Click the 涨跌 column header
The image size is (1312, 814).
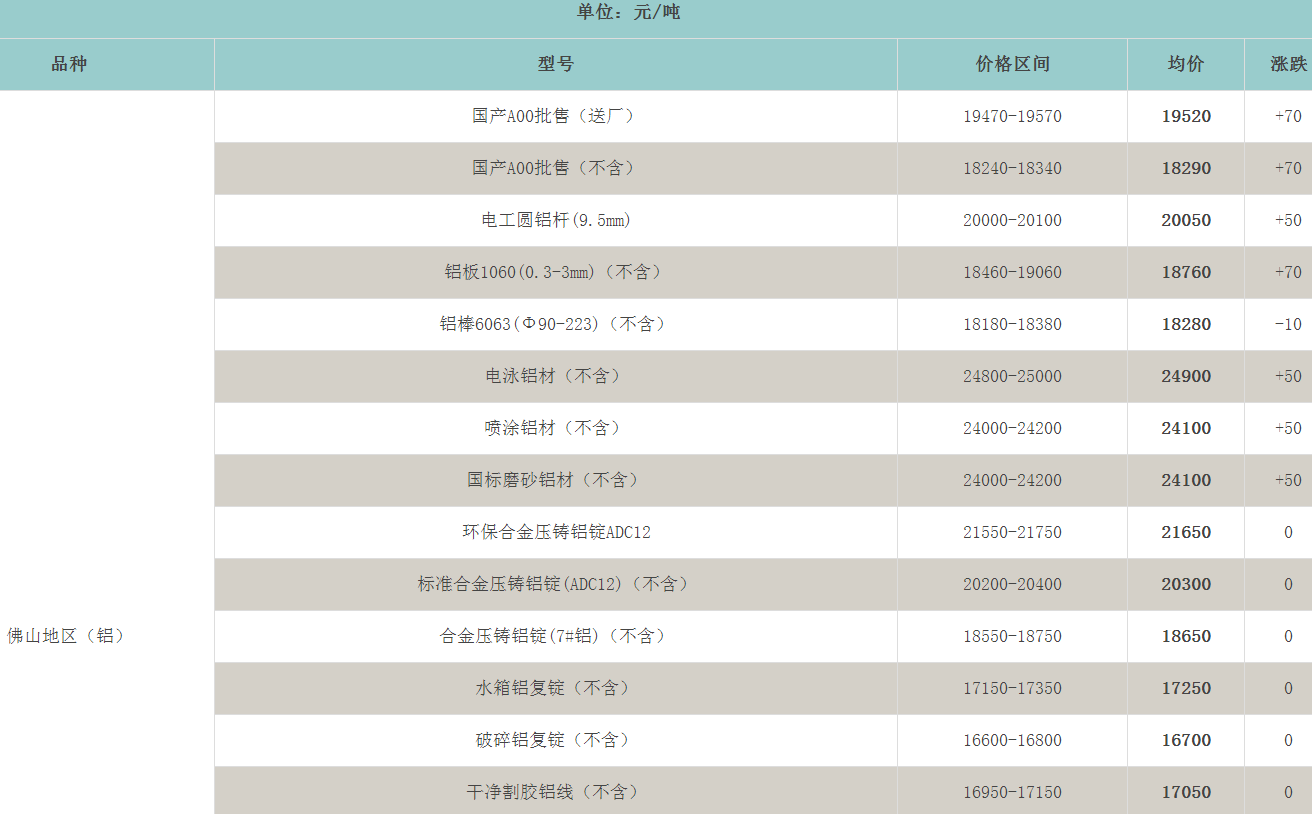(1288, 64)
